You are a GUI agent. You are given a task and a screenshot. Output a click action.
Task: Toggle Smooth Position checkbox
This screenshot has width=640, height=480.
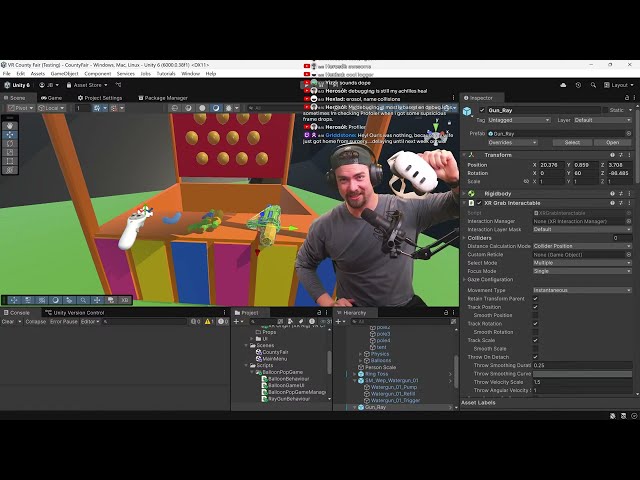pos(536,316)
